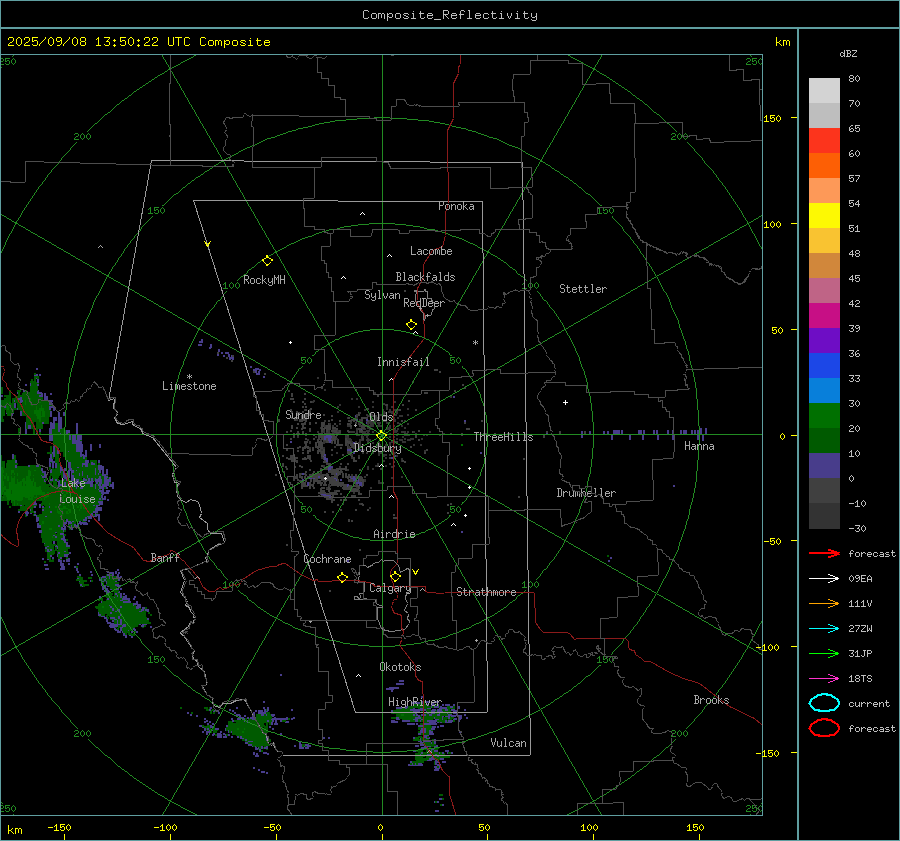The height and width of the screenshot is (841, 900).
Task: Click the asterisk marker above Limestone
Action: pos(189,377)
